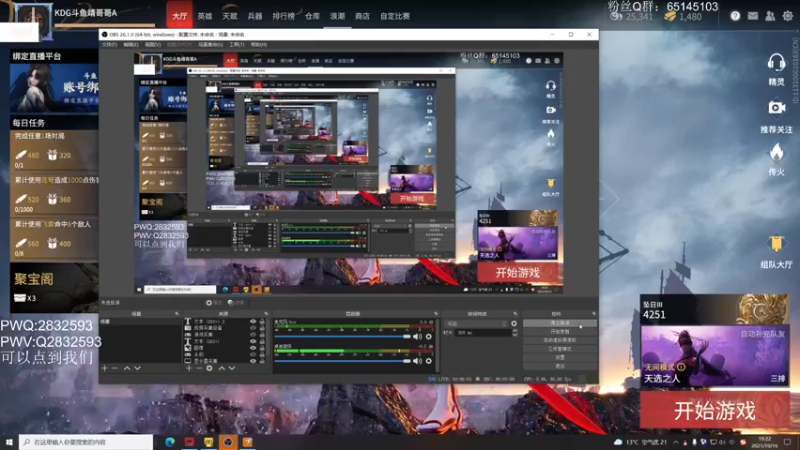Toggle visibility of 显示器采集 source
The height and width of the screenshot is (450, 800).
pyautogui.click(x=253, y=361)
